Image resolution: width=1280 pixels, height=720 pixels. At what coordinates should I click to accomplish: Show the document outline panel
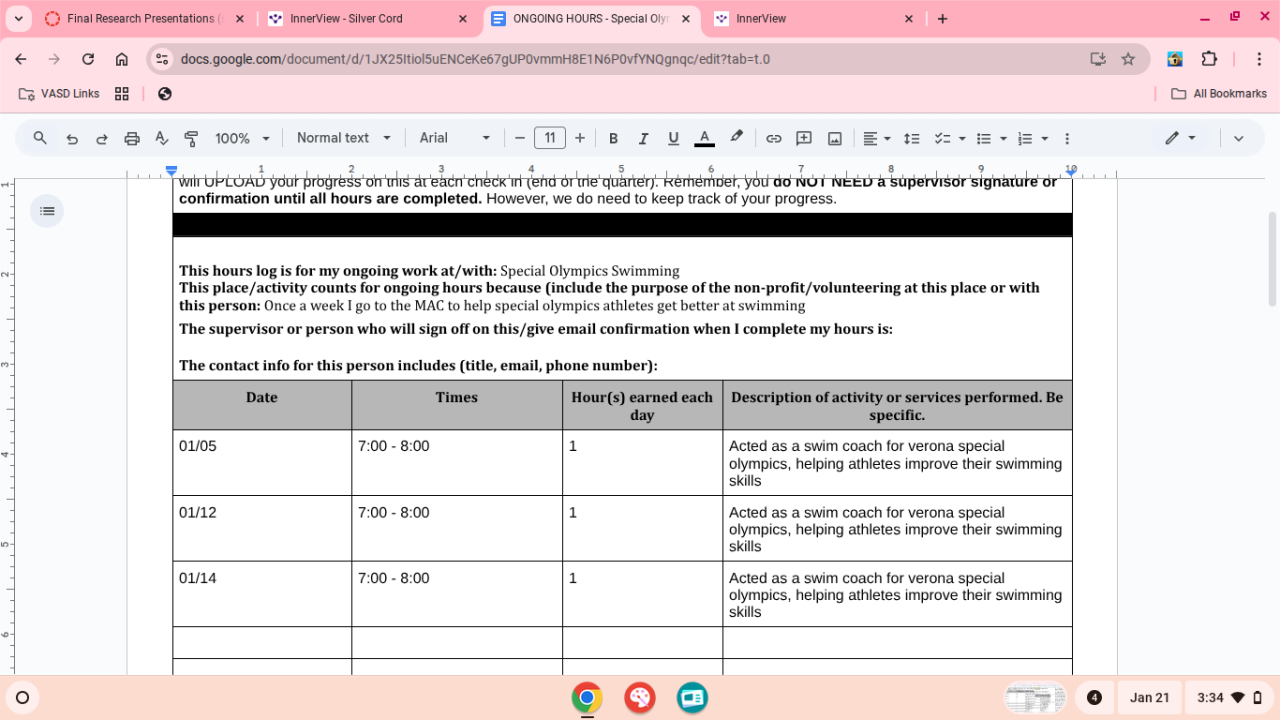point(47,211)
